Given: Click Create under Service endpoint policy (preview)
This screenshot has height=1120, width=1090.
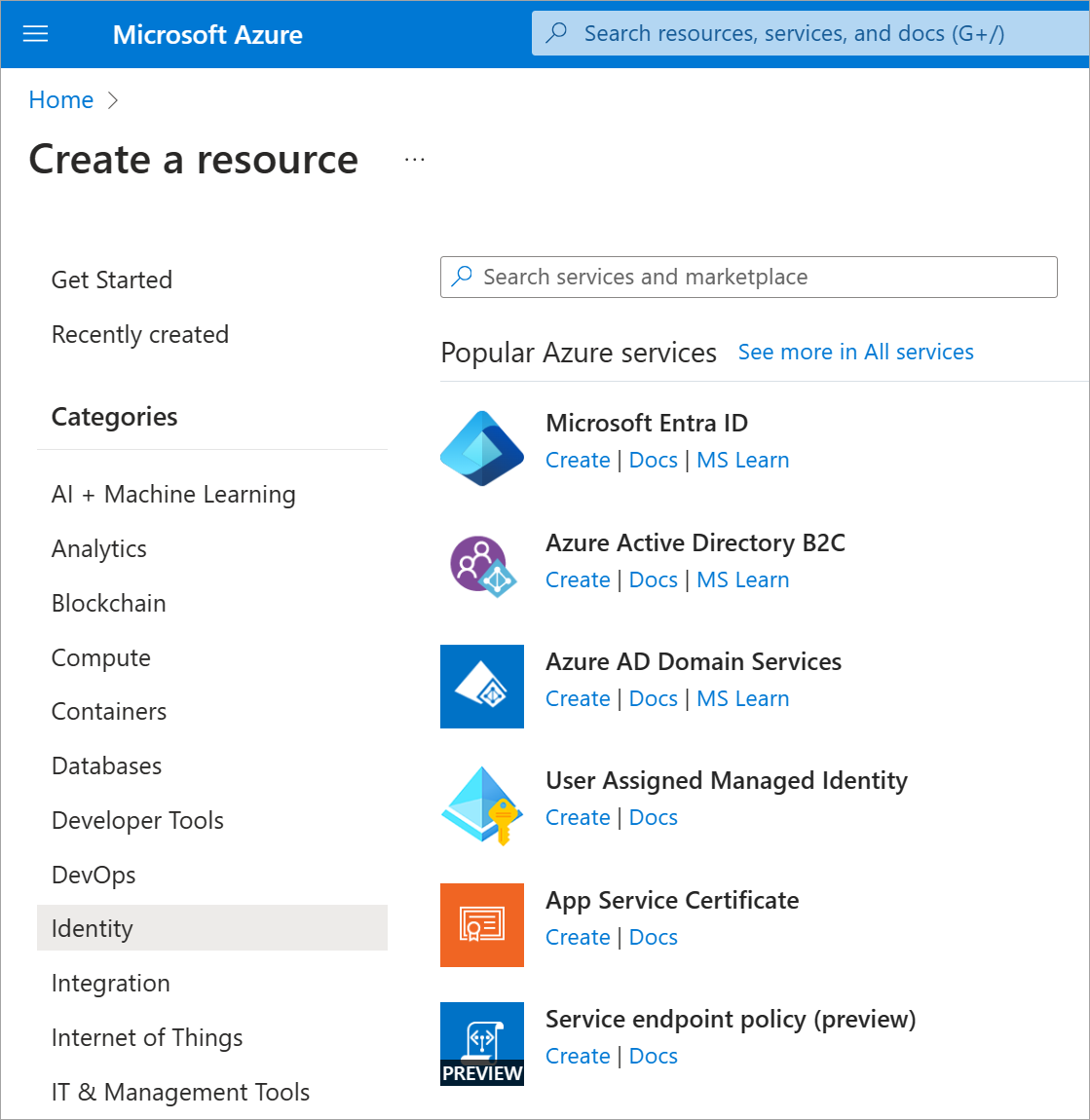Looking at the screenshot, I should click(578, 1056).
